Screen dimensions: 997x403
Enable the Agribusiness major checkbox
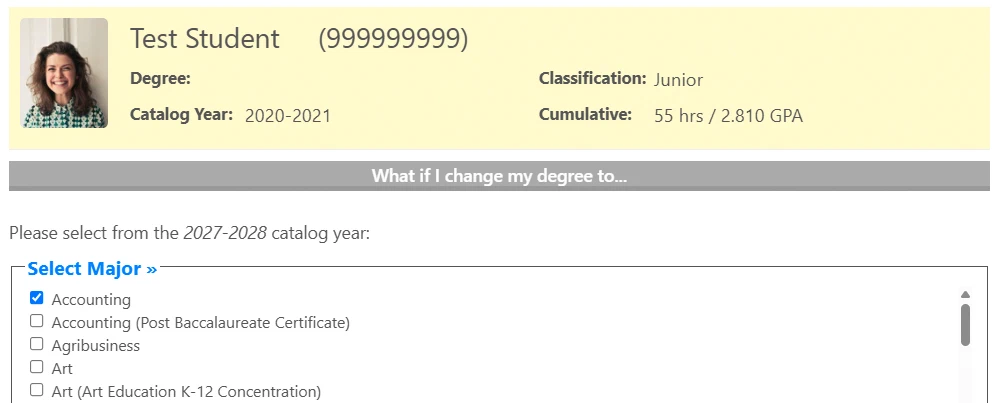tap(37, 344)
